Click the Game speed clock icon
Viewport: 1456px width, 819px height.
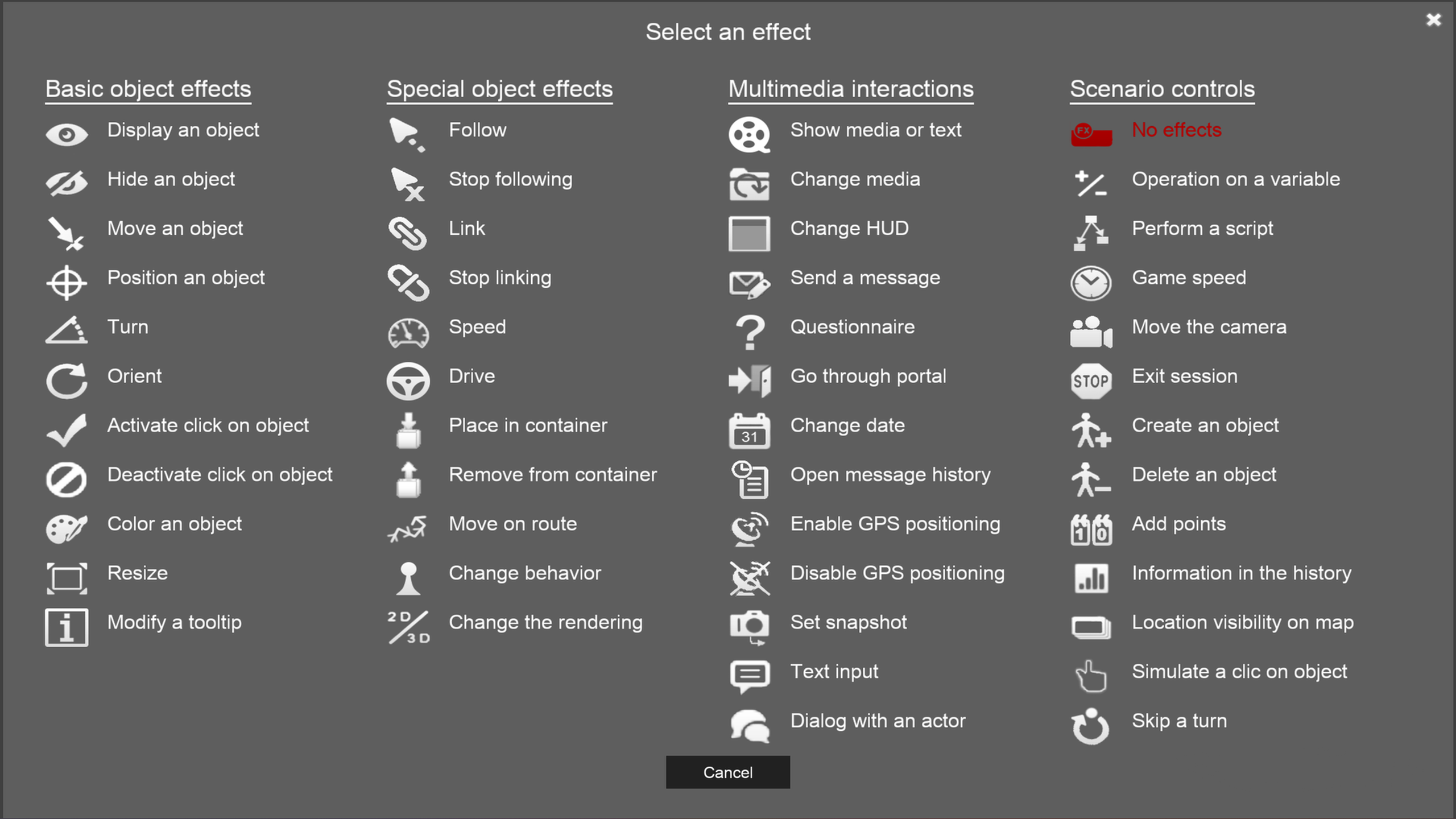[x=1090, y=283]
